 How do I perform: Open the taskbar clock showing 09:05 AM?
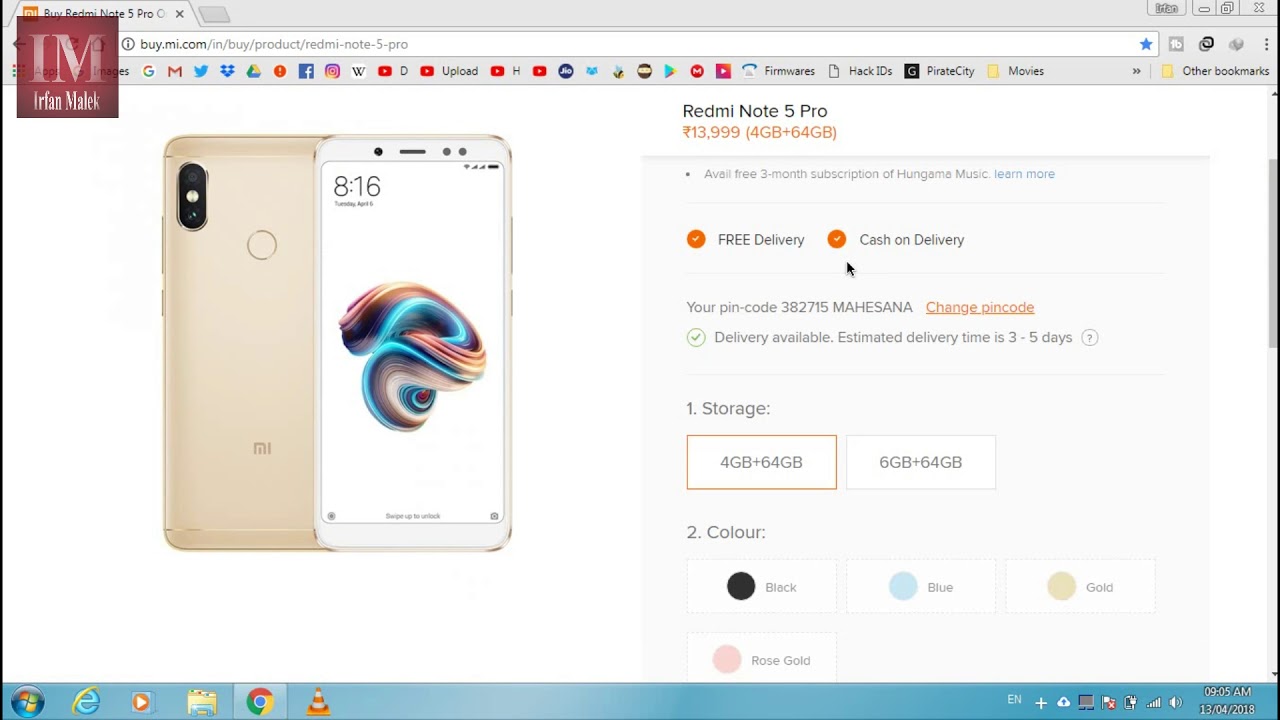point(1228,700)
